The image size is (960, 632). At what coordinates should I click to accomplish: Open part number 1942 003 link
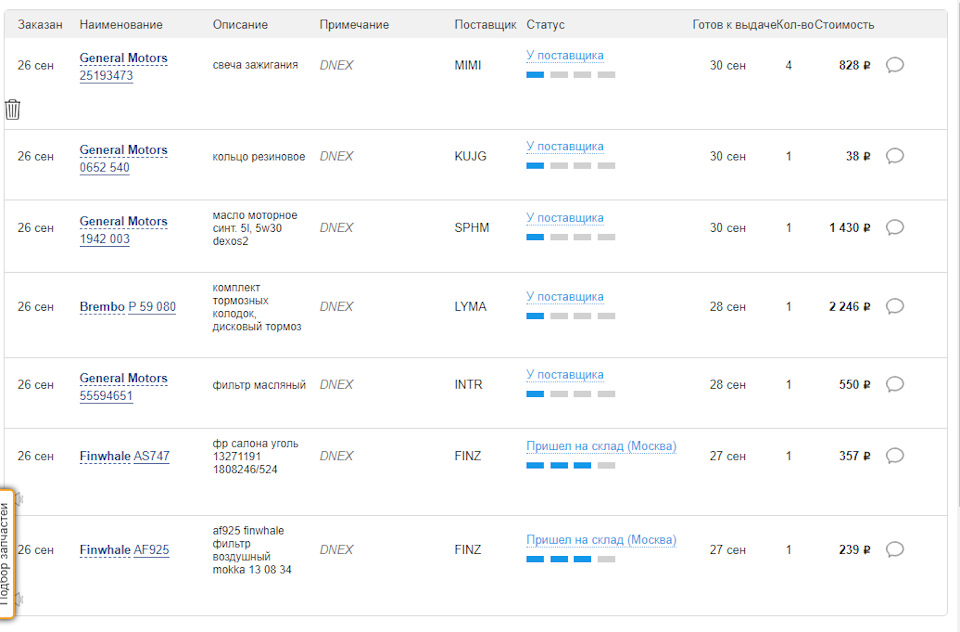click(104, 239)
